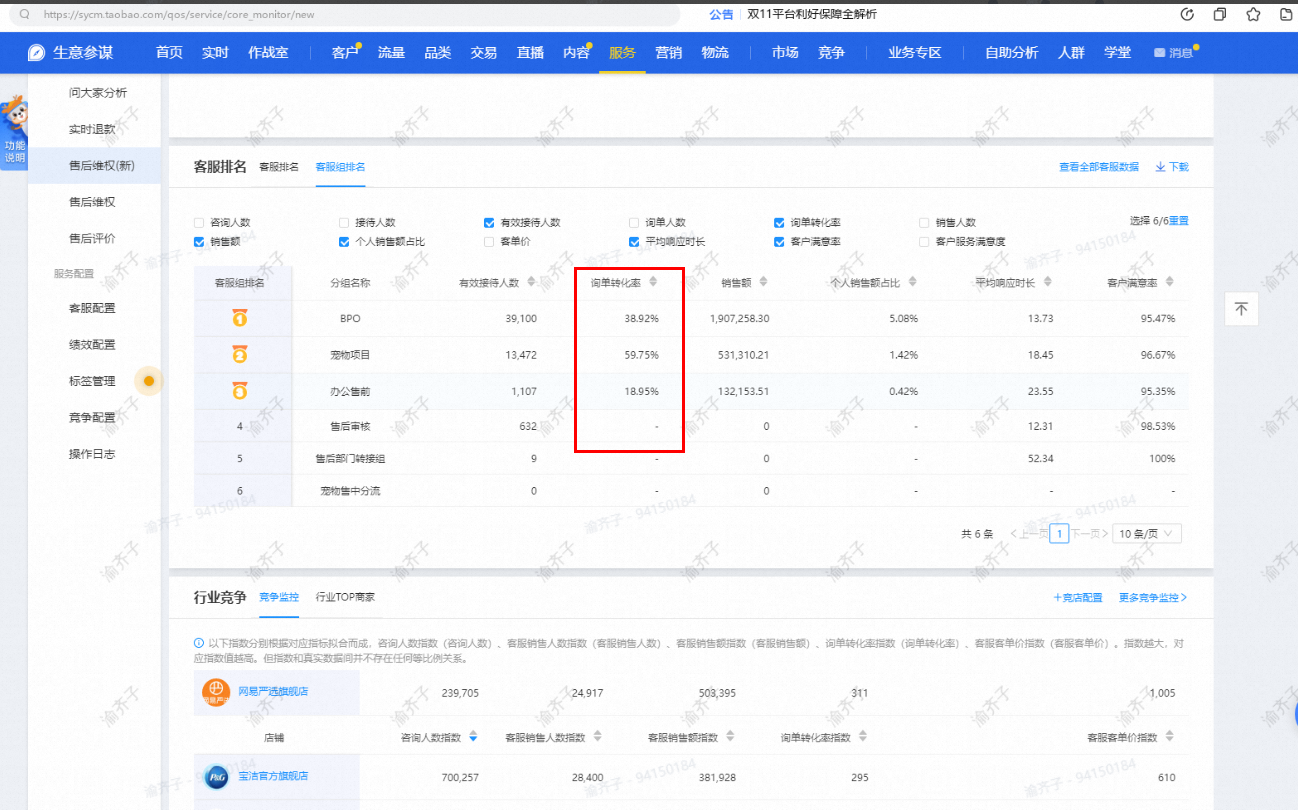Uncheck the 有效接待人数 checkbox
Image resolution: width=1298 pixels, height=810 pixels.
489,223
